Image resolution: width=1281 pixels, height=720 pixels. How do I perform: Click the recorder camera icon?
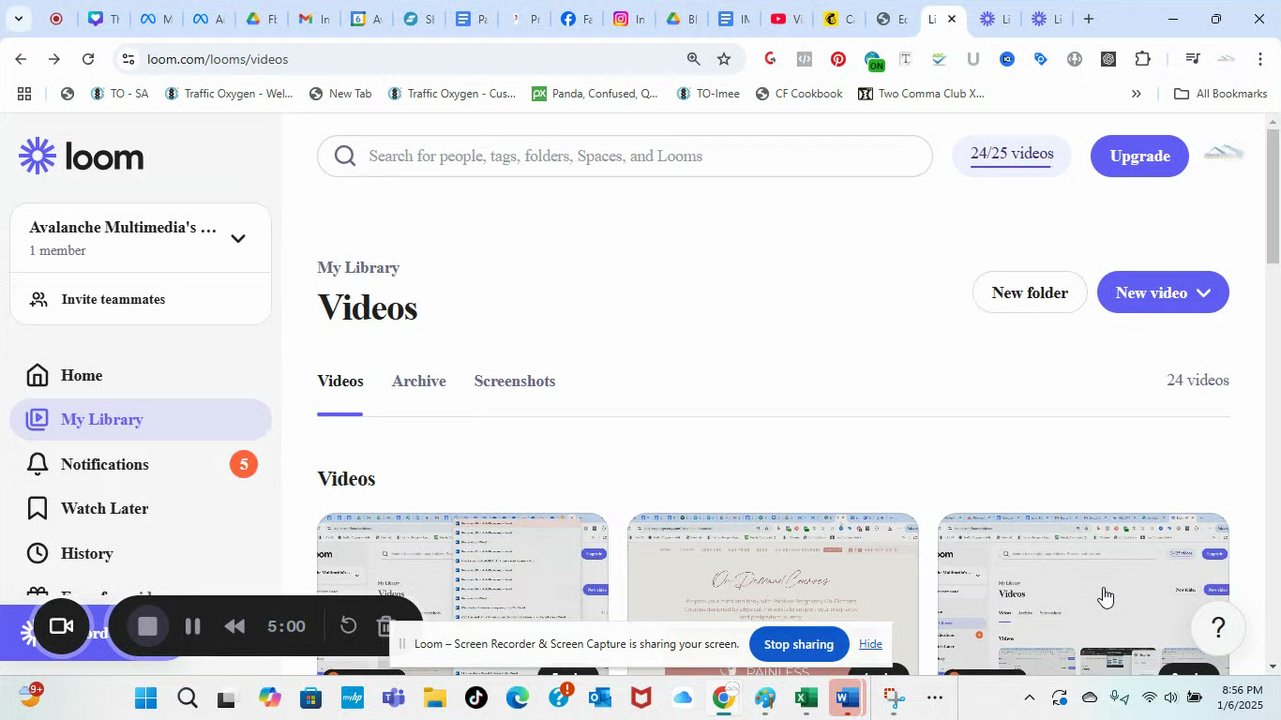pos(61,626)
